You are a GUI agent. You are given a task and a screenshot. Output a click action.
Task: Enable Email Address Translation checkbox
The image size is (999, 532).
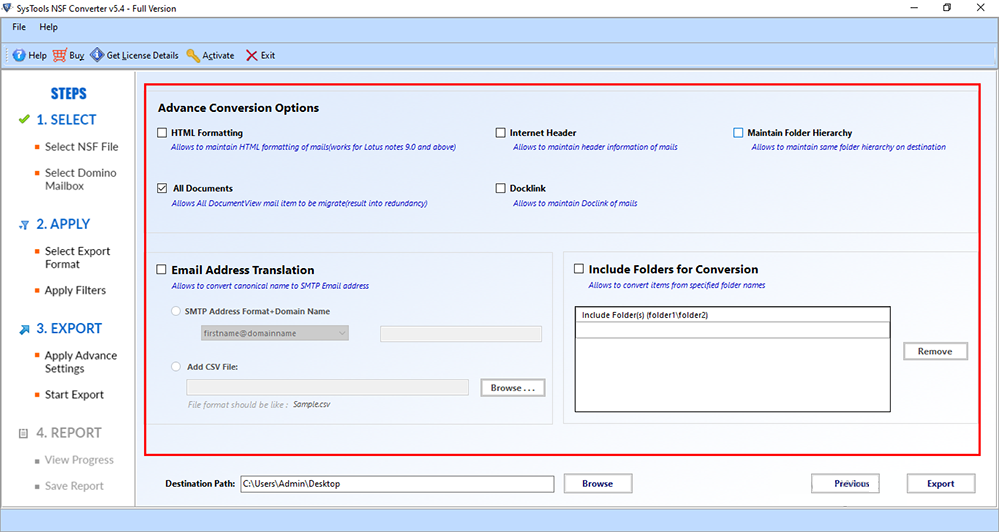(162, 270)
